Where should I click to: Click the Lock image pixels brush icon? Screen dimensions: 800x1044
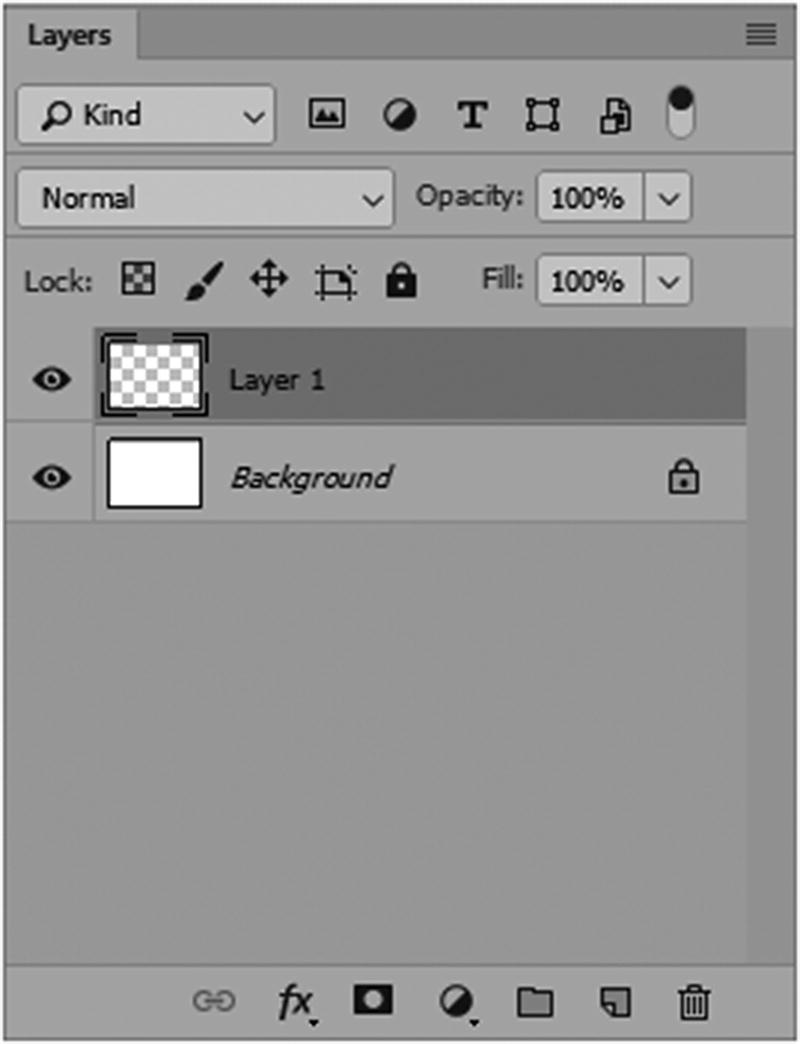click(204, 280)
